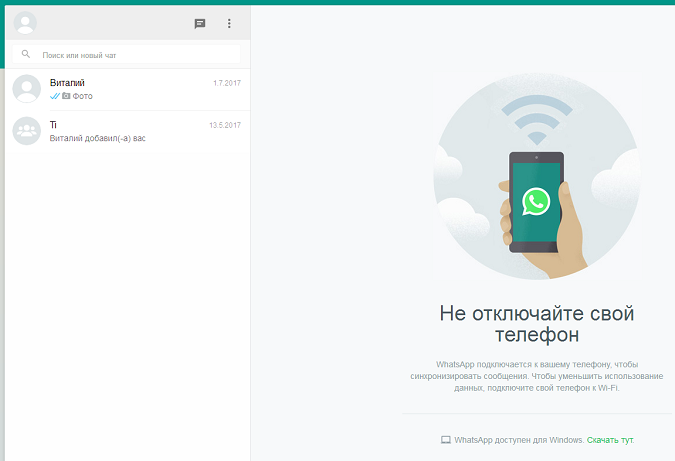This screenshot has width=675, height=461.
Task: Select the "Фото" message preview
Action: pyautogui.click(x=82, y=96)
